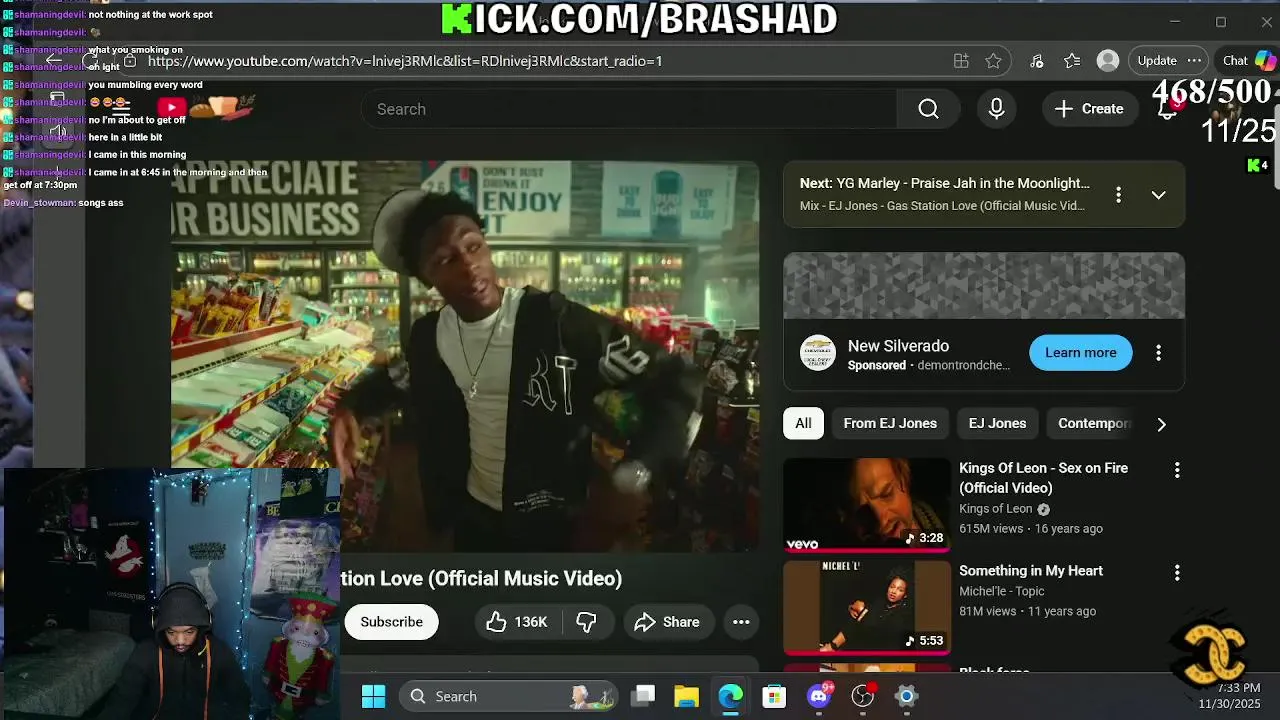Open Something in My Heart thumbnail
This screenshot has height=720, width=1280.
tap(867, 607)
